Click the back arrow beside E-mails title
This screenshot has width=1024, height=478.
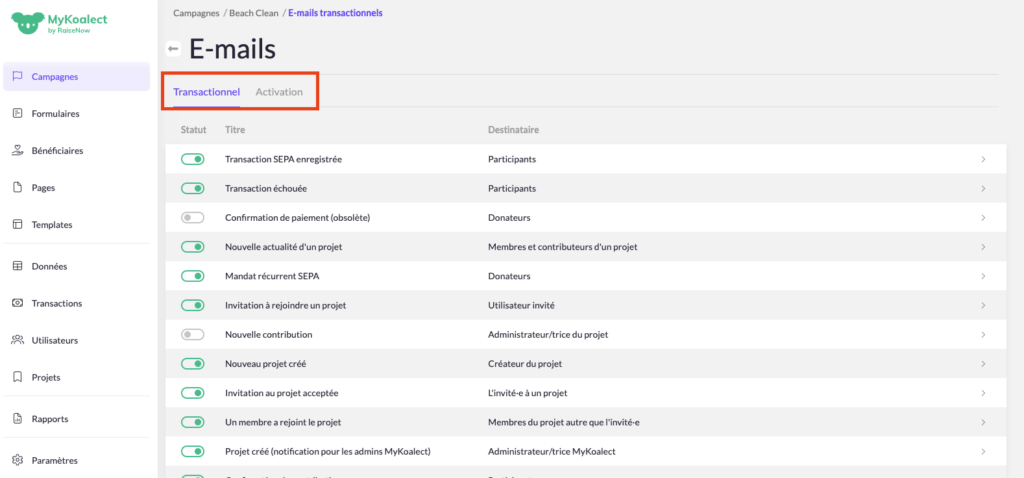tap(173, 49)
